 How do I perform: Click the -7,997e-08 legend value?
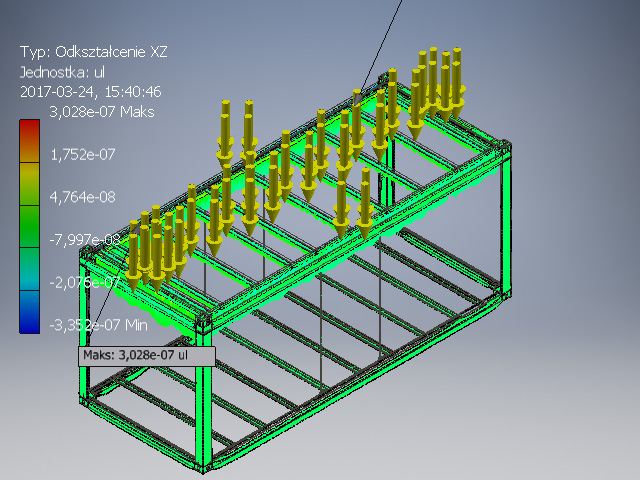pyautogui.click(x=82, y=239)
